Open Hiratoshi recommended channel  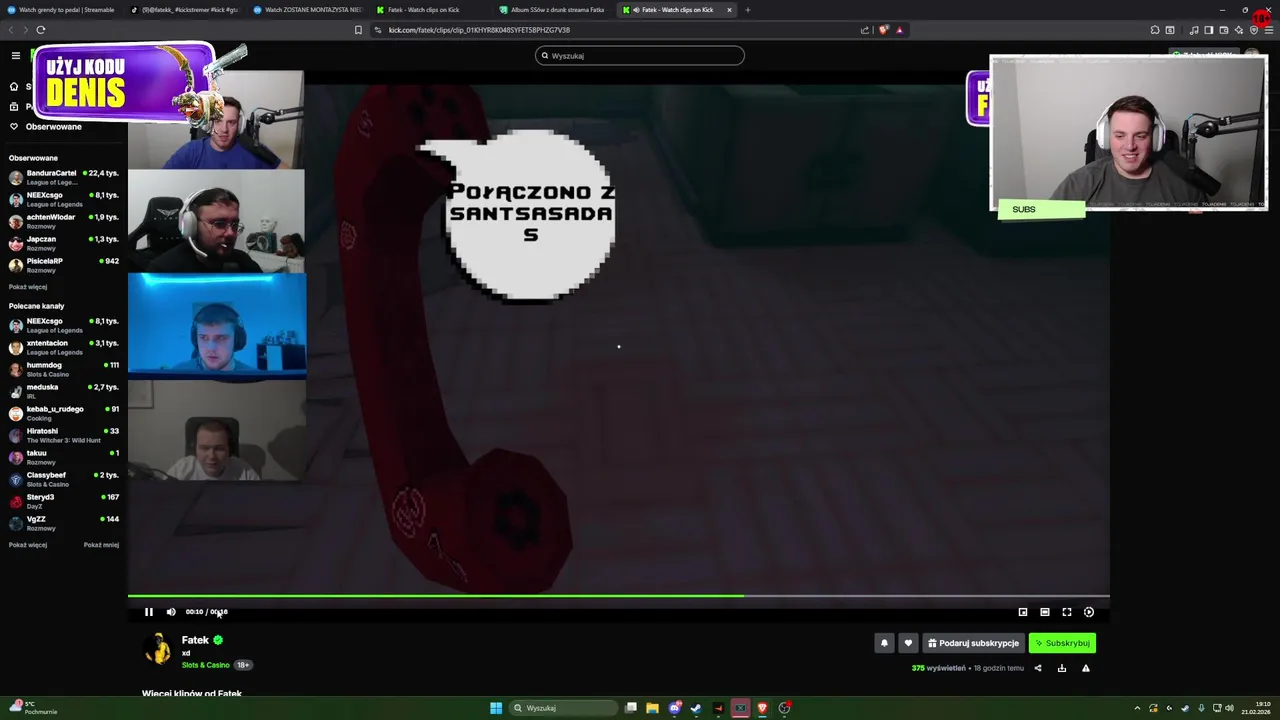[x=64, y=435]
